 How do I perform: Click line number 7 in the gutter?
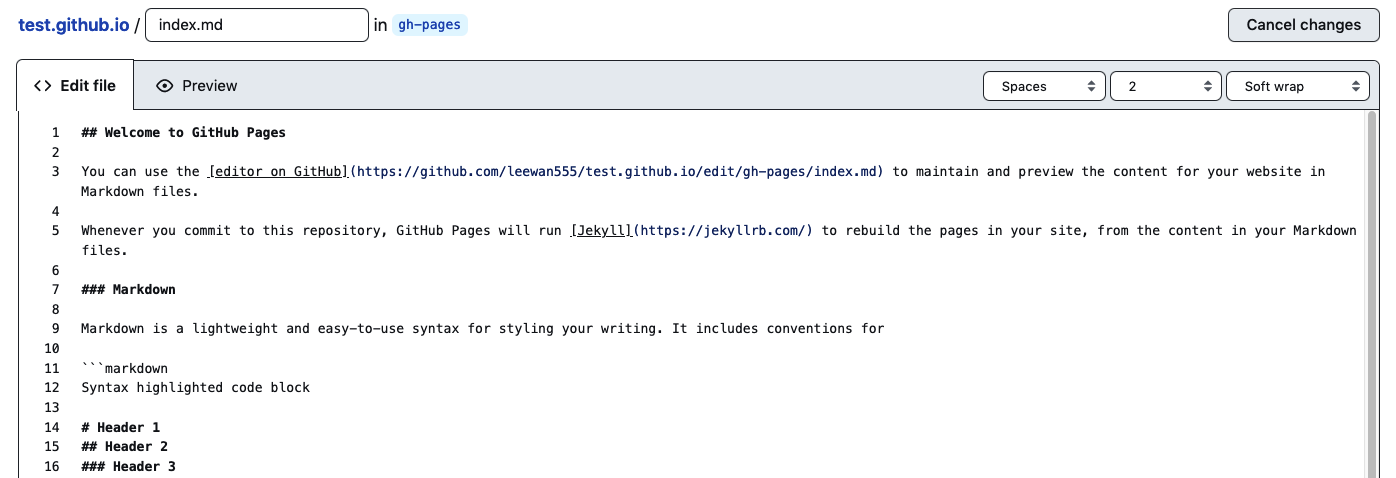pos(56,290)
